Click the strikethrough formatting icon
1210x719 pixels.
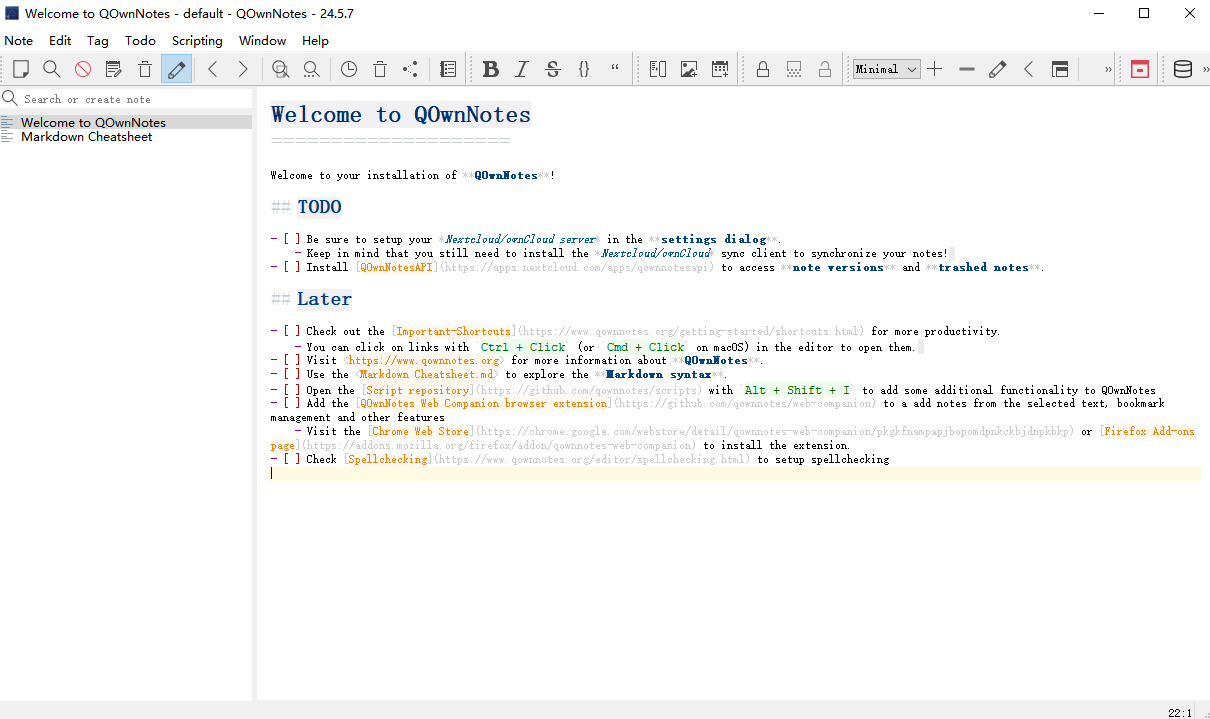[x=553, y=69]
